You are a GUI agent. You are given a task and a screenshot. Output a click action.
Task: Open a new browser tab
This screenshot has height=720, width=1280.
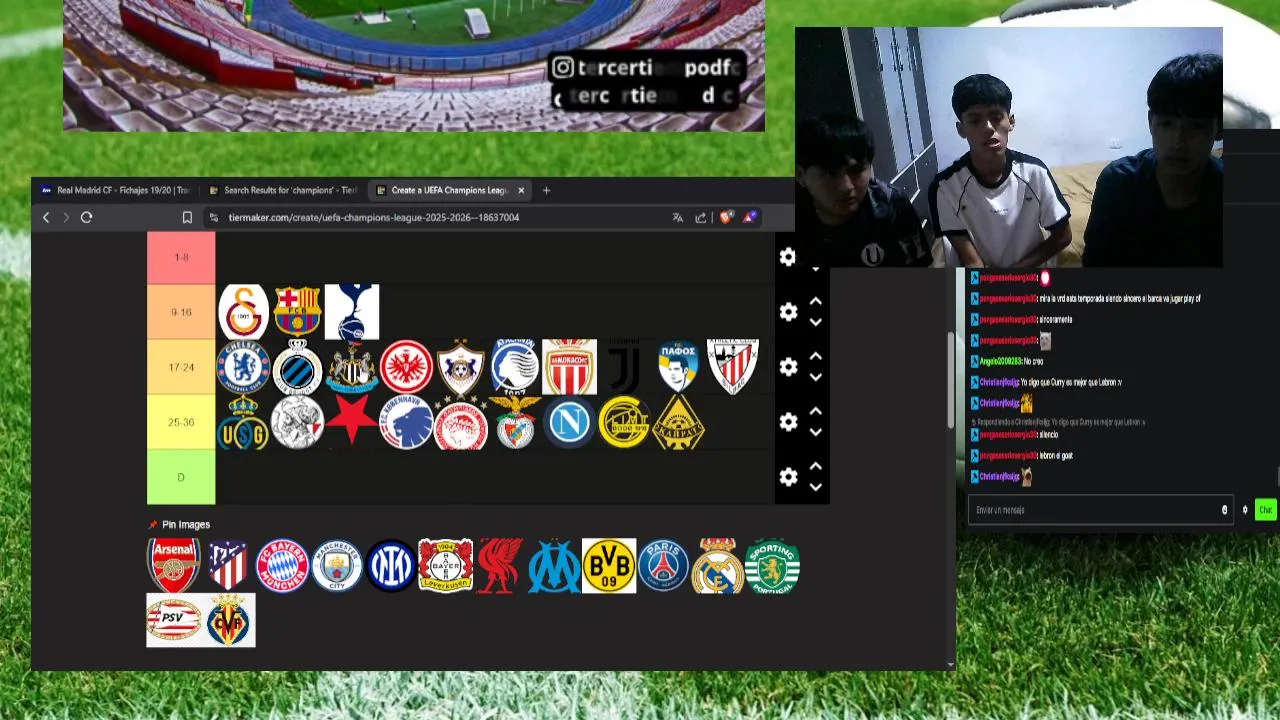point(546,190)
